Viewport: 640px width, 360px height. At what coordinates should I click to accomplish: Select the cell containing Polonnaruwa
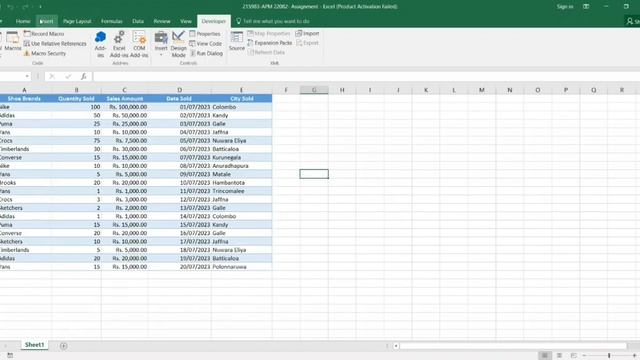pyautogui.click(x=242, y=267)
